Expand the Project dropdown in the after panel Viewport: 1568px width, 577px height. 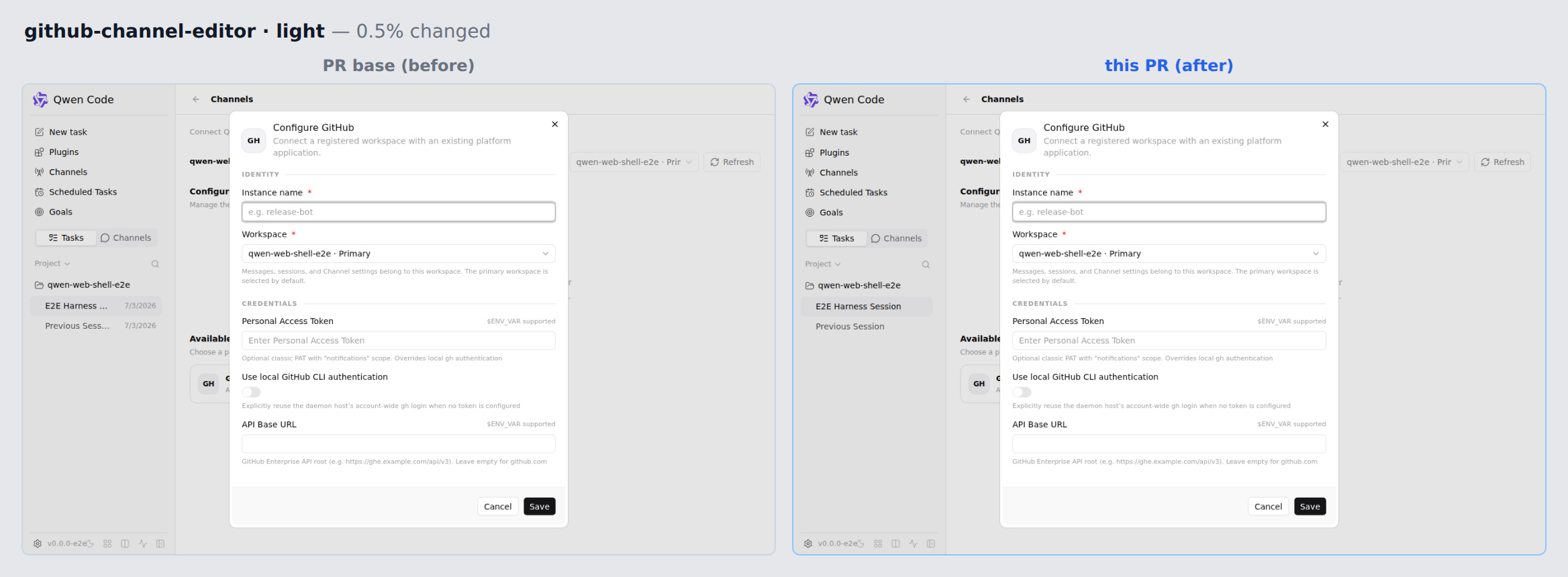point(823,264)
